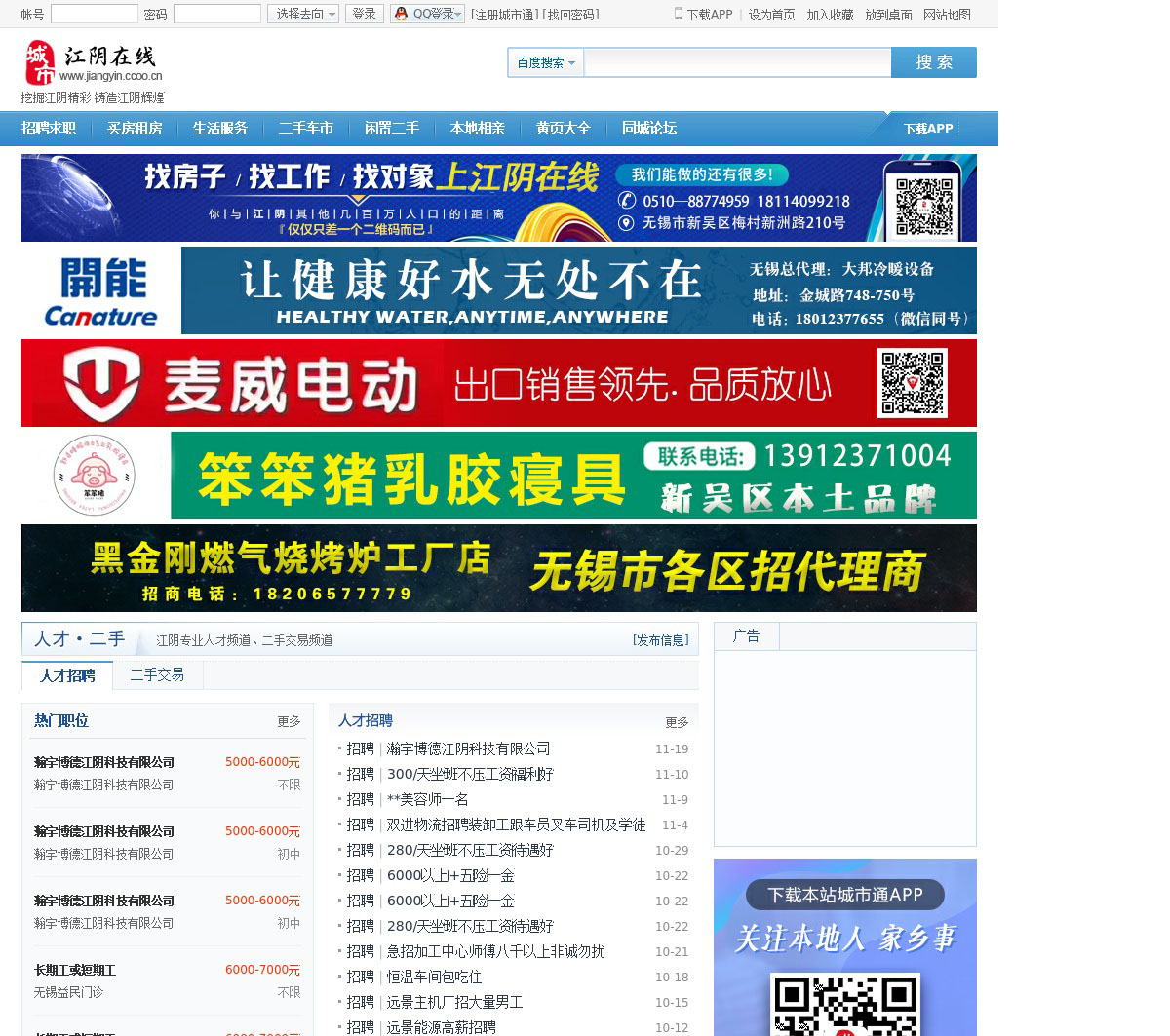Open 买房租房 navigation menu

pos(135,128)
